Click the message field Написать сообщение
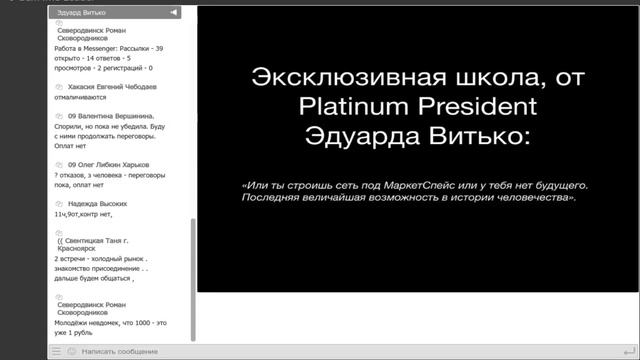 pyautogui.click(x=119, y=351)
